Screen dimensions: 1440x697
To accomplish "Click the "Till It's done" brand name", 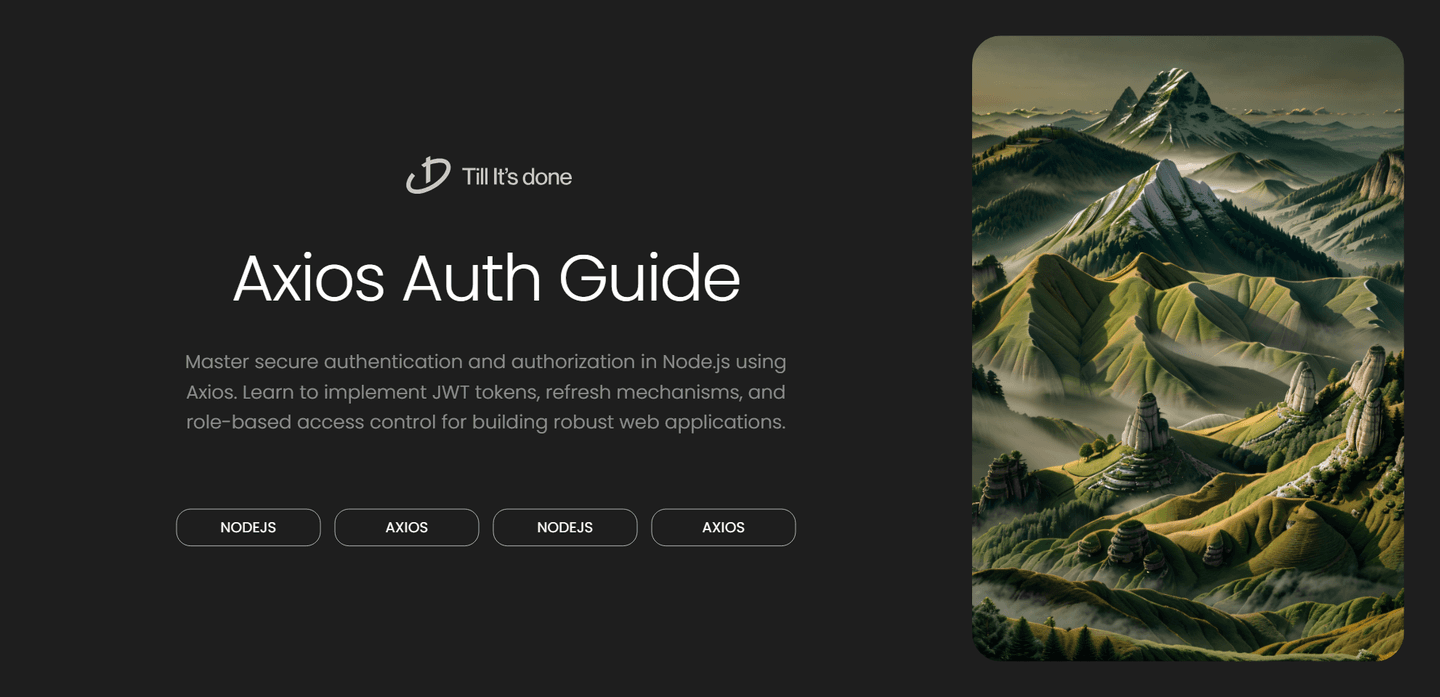I will (x=517, y=177).
